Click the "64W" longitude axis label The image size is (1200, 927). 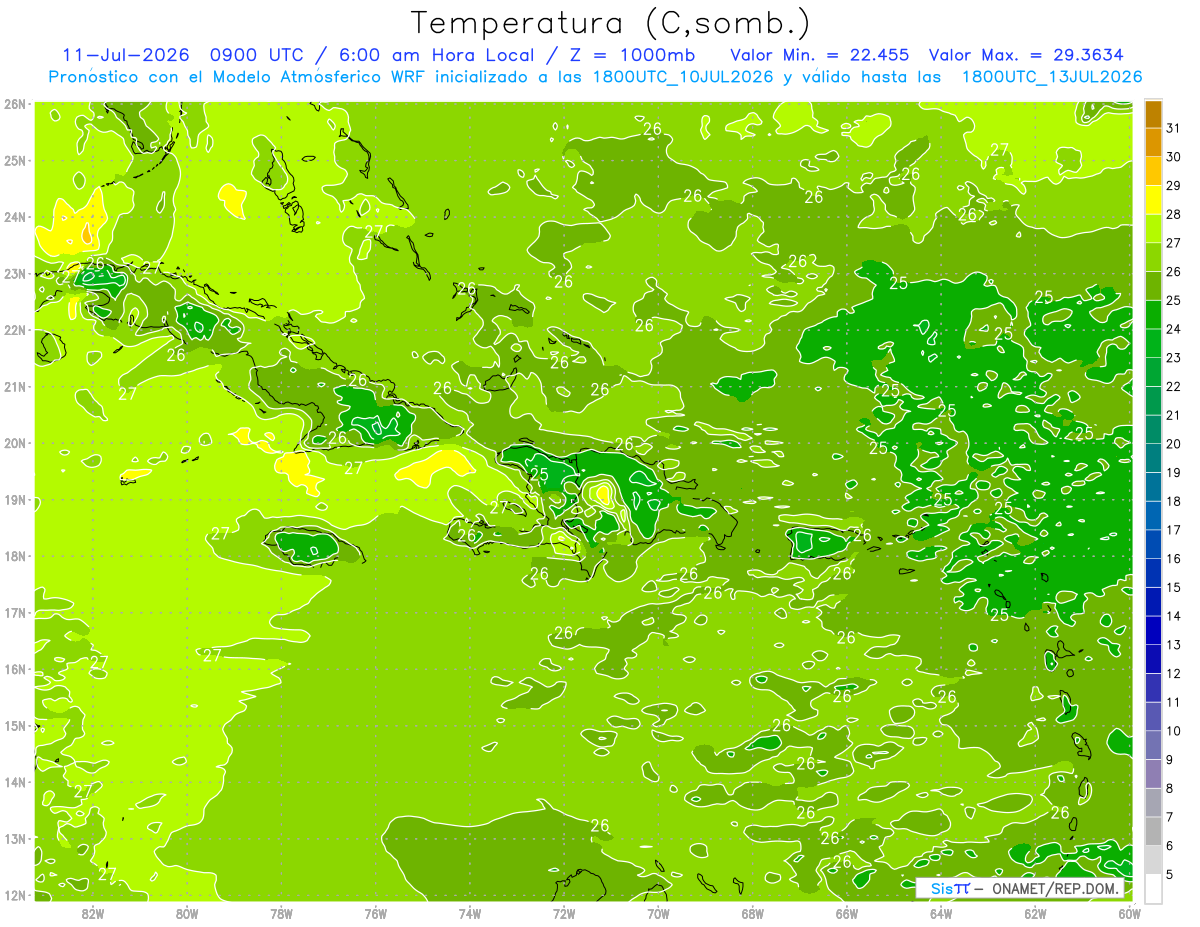point(941,913)
